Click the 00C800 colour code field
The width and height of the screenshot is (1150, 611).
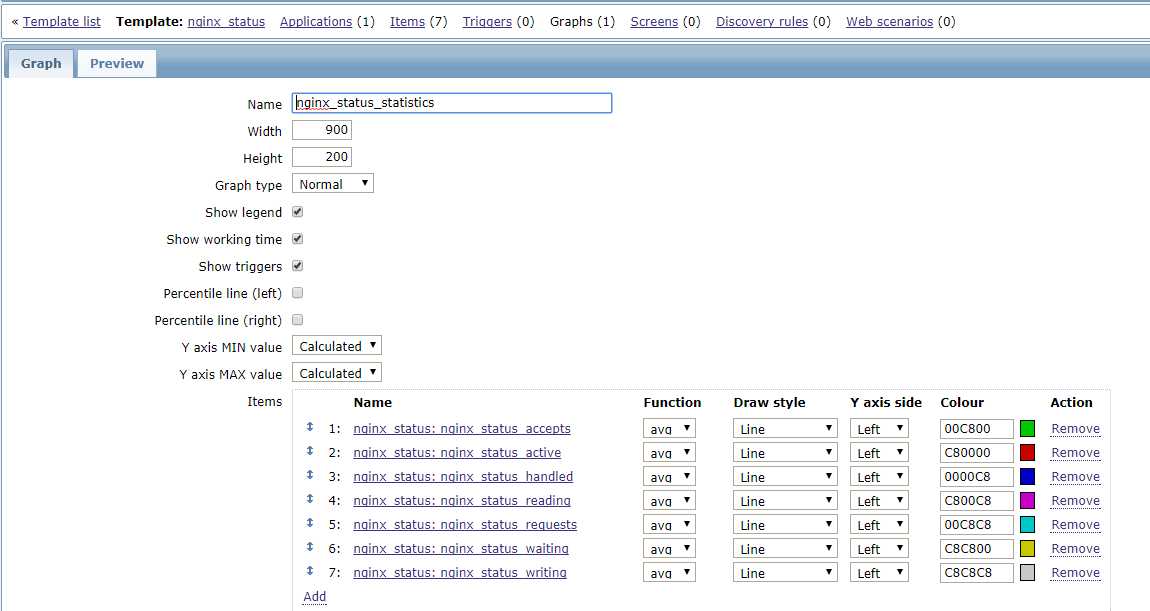click(x=976, y=429)
